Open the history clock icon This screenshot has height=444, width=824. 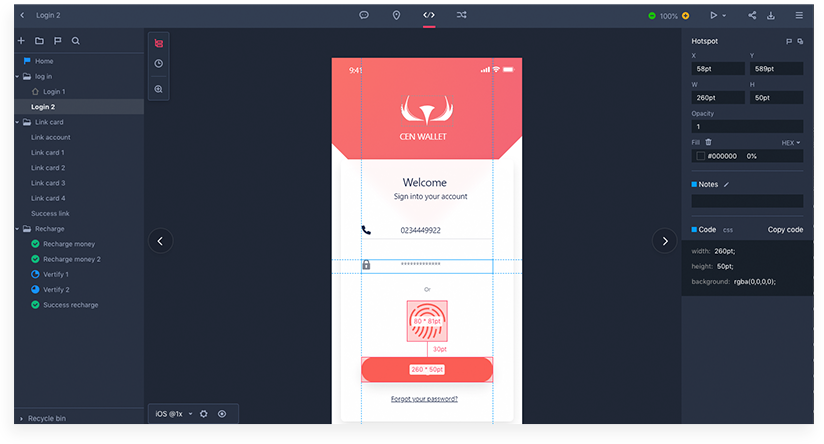159,64
